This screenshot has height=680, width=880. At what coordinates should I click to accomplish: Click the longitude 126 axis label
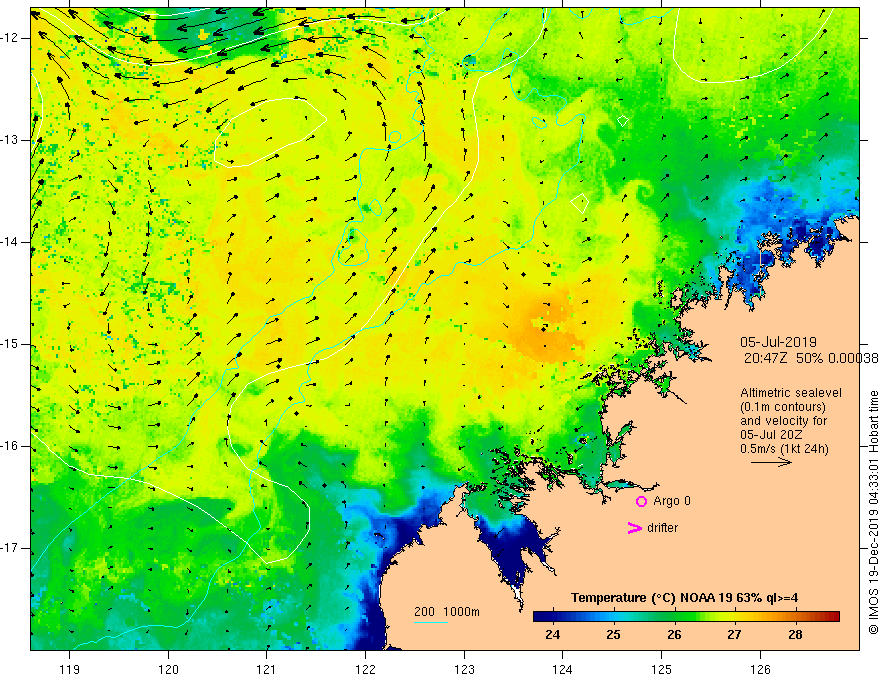[760, 669]
